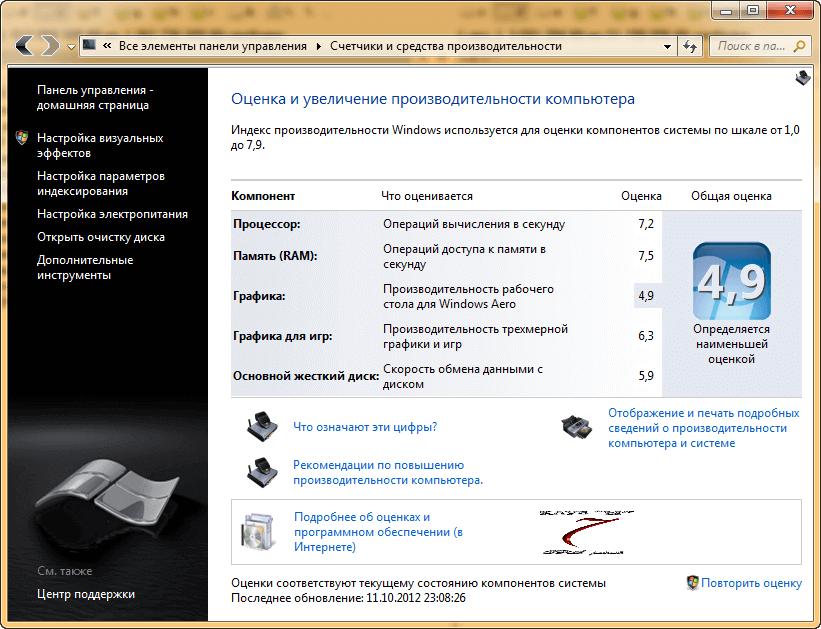Select 'Основной жесткий диск:' row label
The height and width of the screenshot is (629, 821).
306,376
